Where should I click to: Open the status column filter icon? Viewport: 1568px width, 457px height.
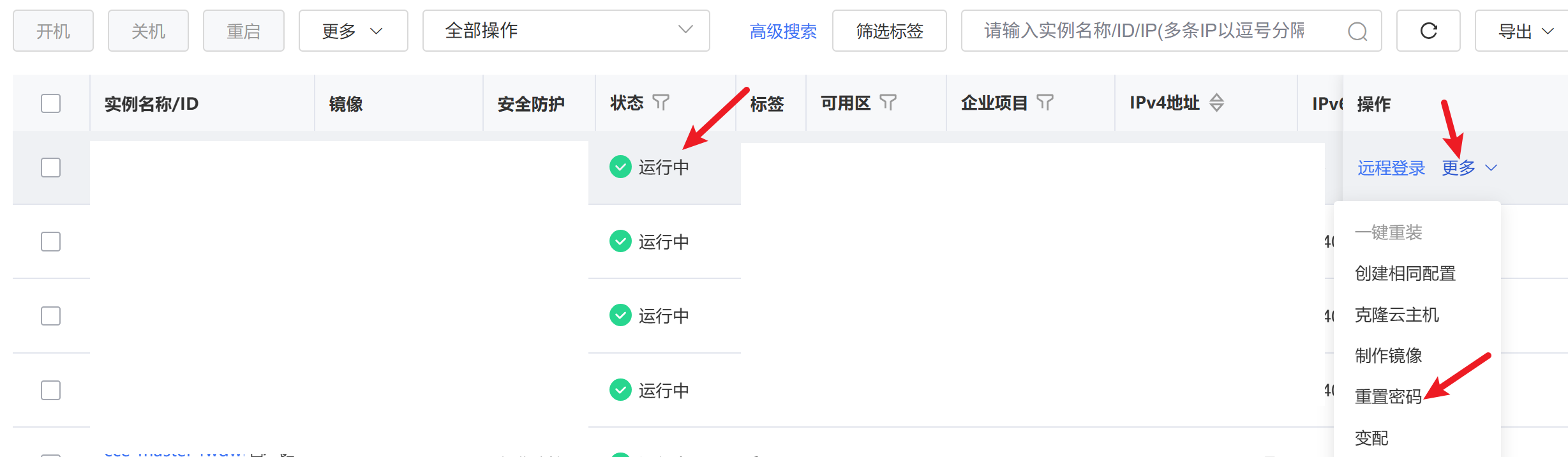661,102
